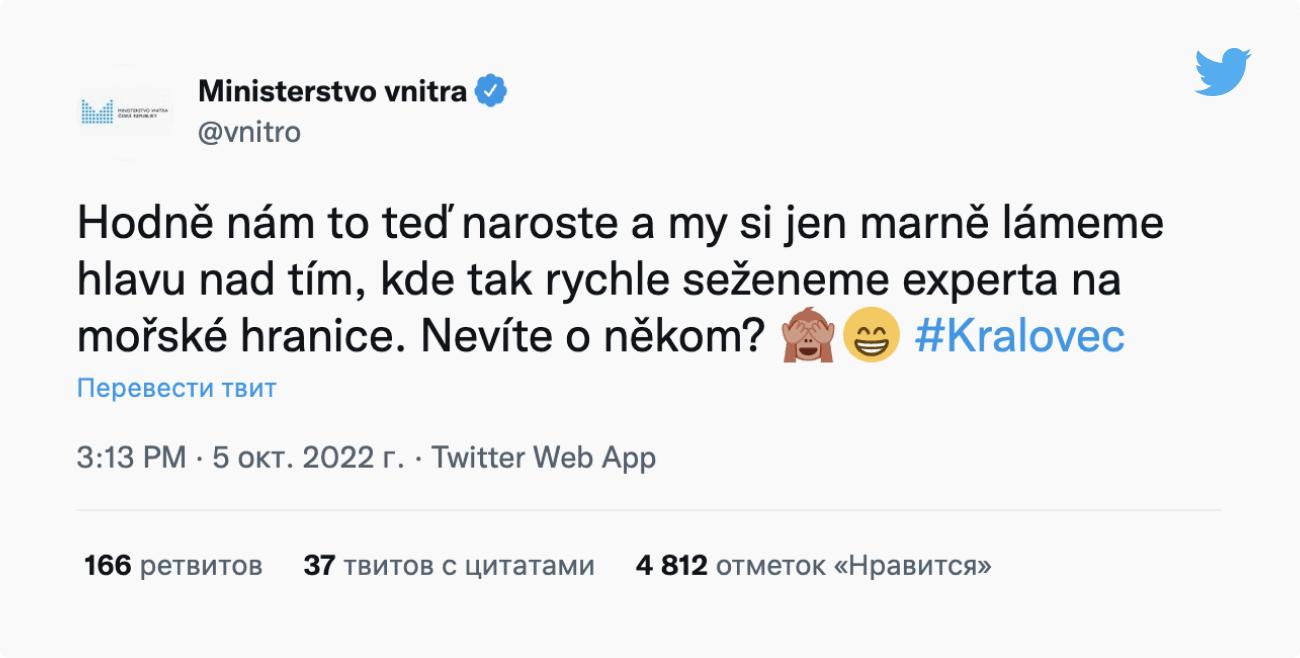Click the question "Nevíte o někom?"
The image size is (1300, 658).
(590, 337)
